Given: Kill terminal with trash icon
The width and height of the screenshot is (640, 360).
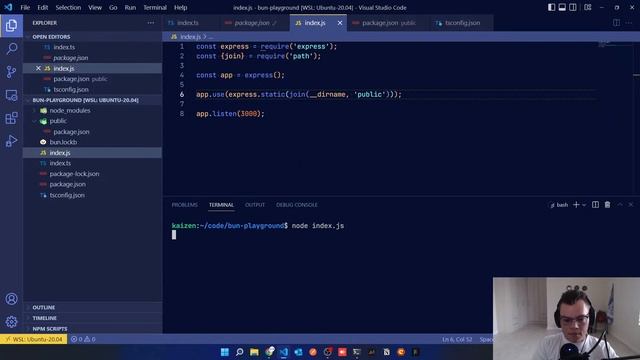Looking at the screenshot, I should pos(607,204).
